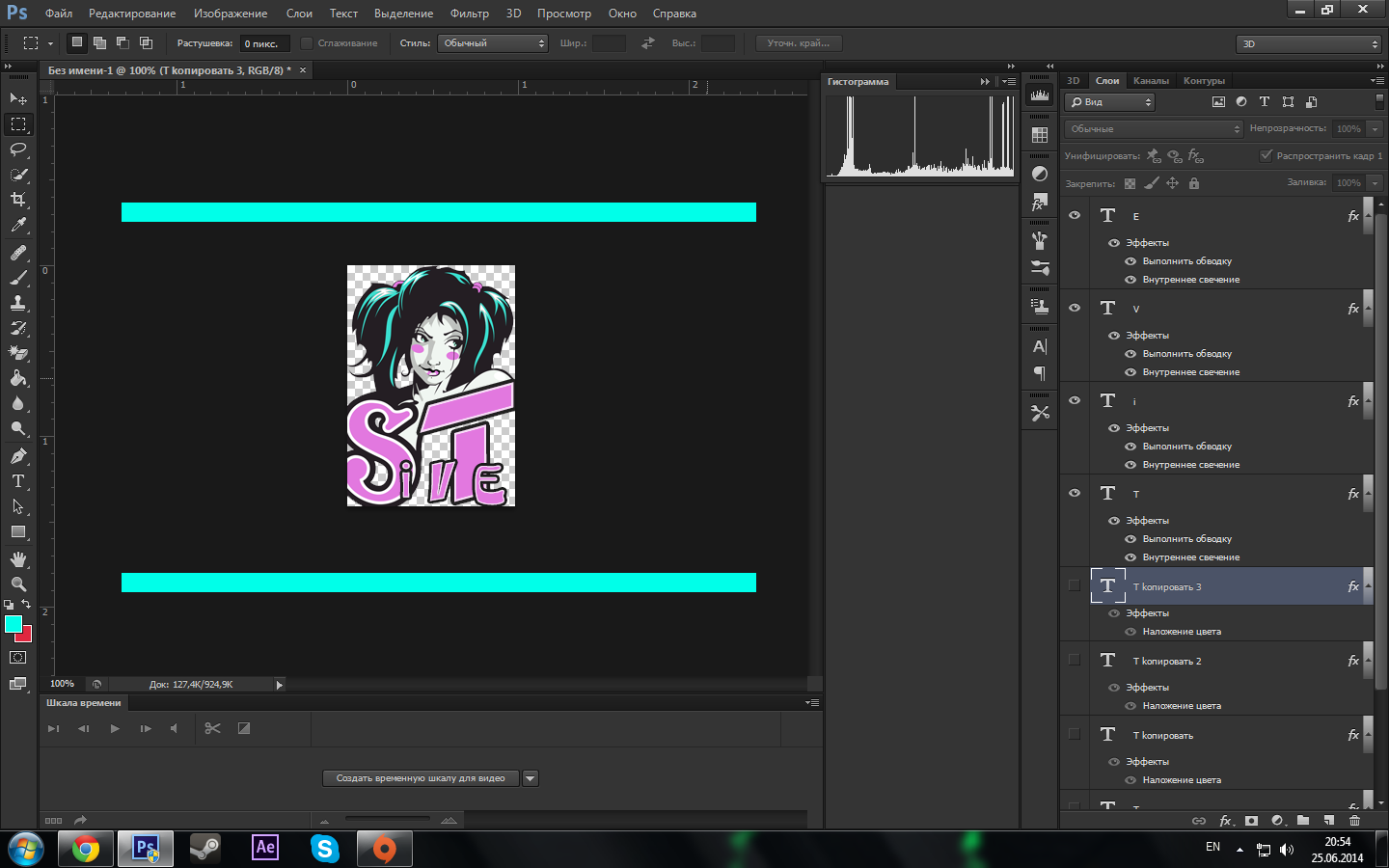Open the 'Файл' menu
1389x868 pixels.
click(59, 14)
